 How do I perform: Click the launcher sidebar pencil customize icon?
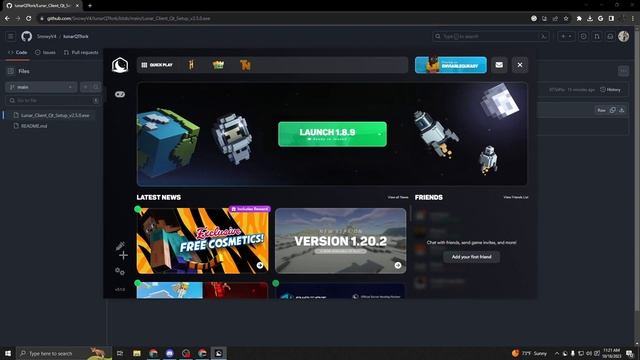[x=120, y=245]
